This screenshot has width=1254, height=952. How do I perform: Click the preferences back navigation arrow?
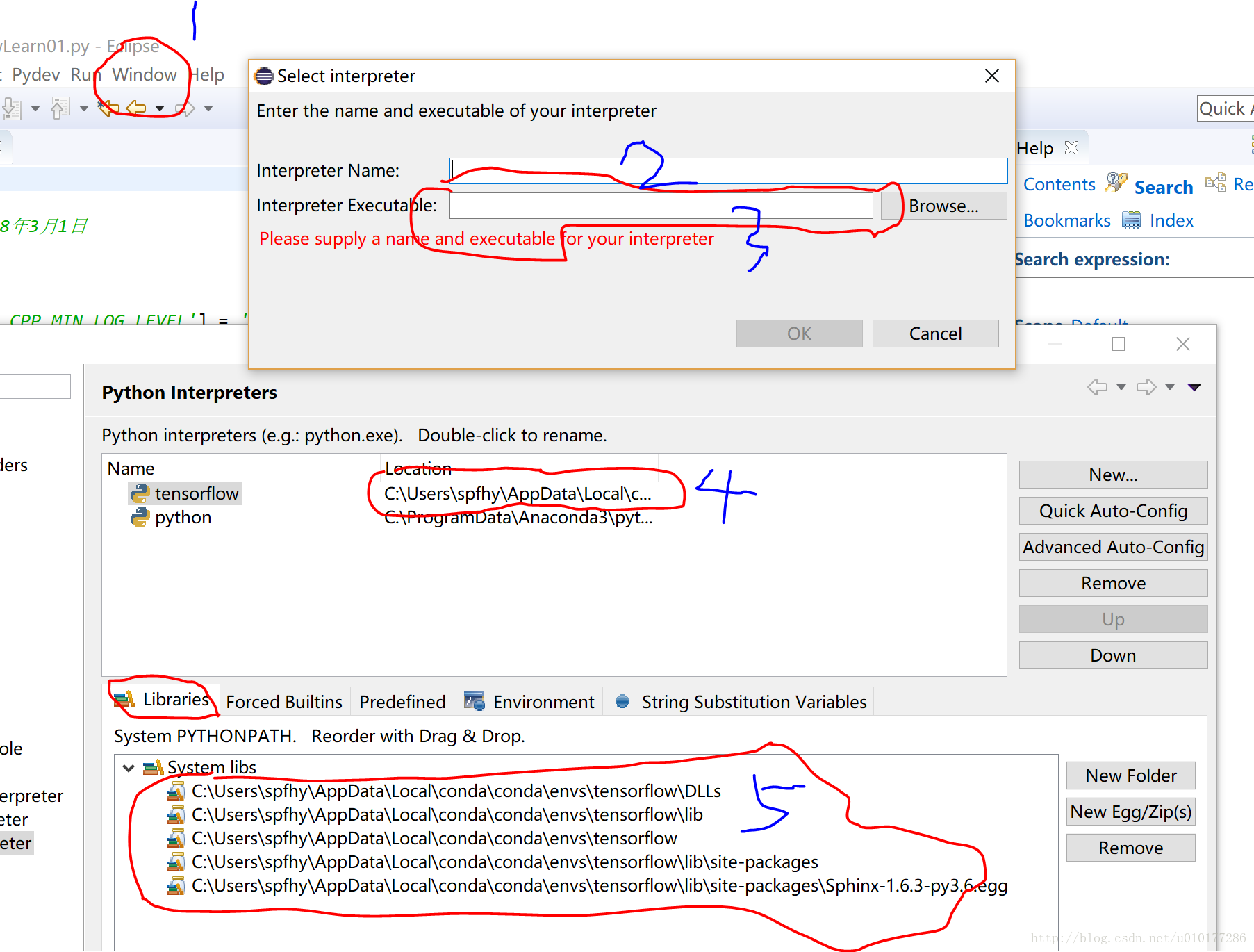coord(1098,387)
